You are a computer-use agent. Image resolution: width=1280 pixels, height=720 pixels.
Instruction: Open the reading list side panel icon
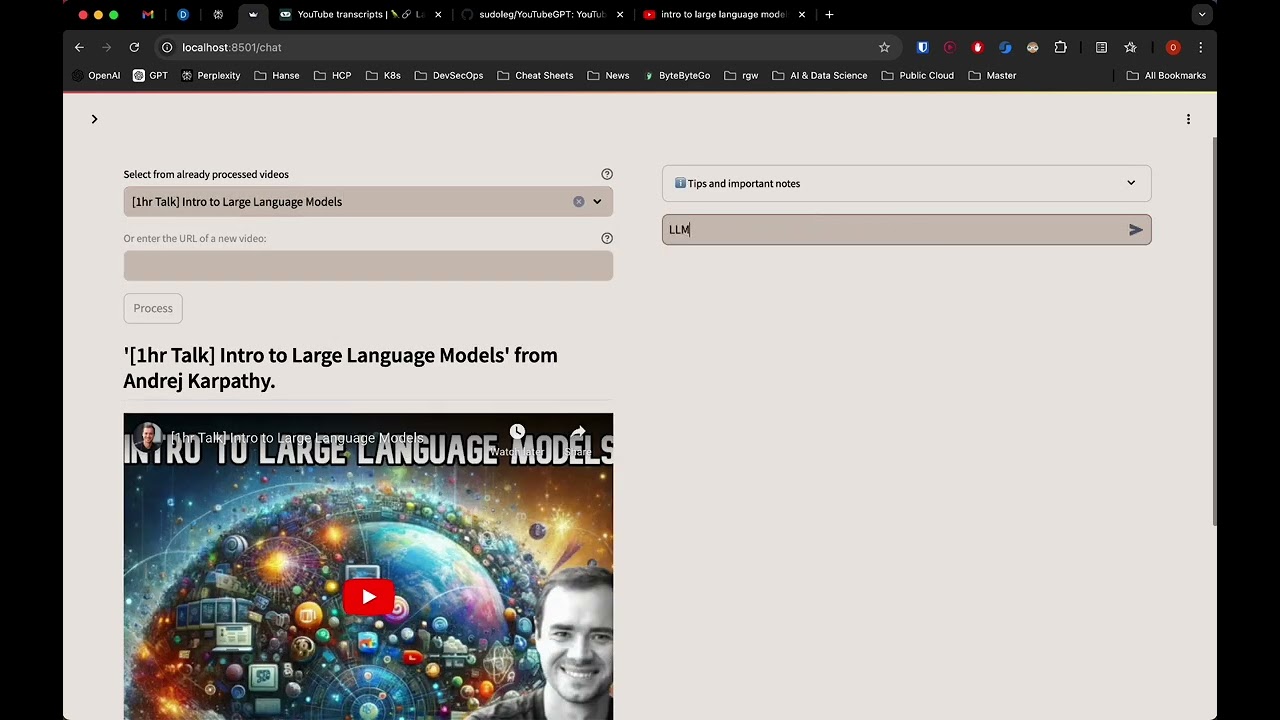(x=1101, y=47)
